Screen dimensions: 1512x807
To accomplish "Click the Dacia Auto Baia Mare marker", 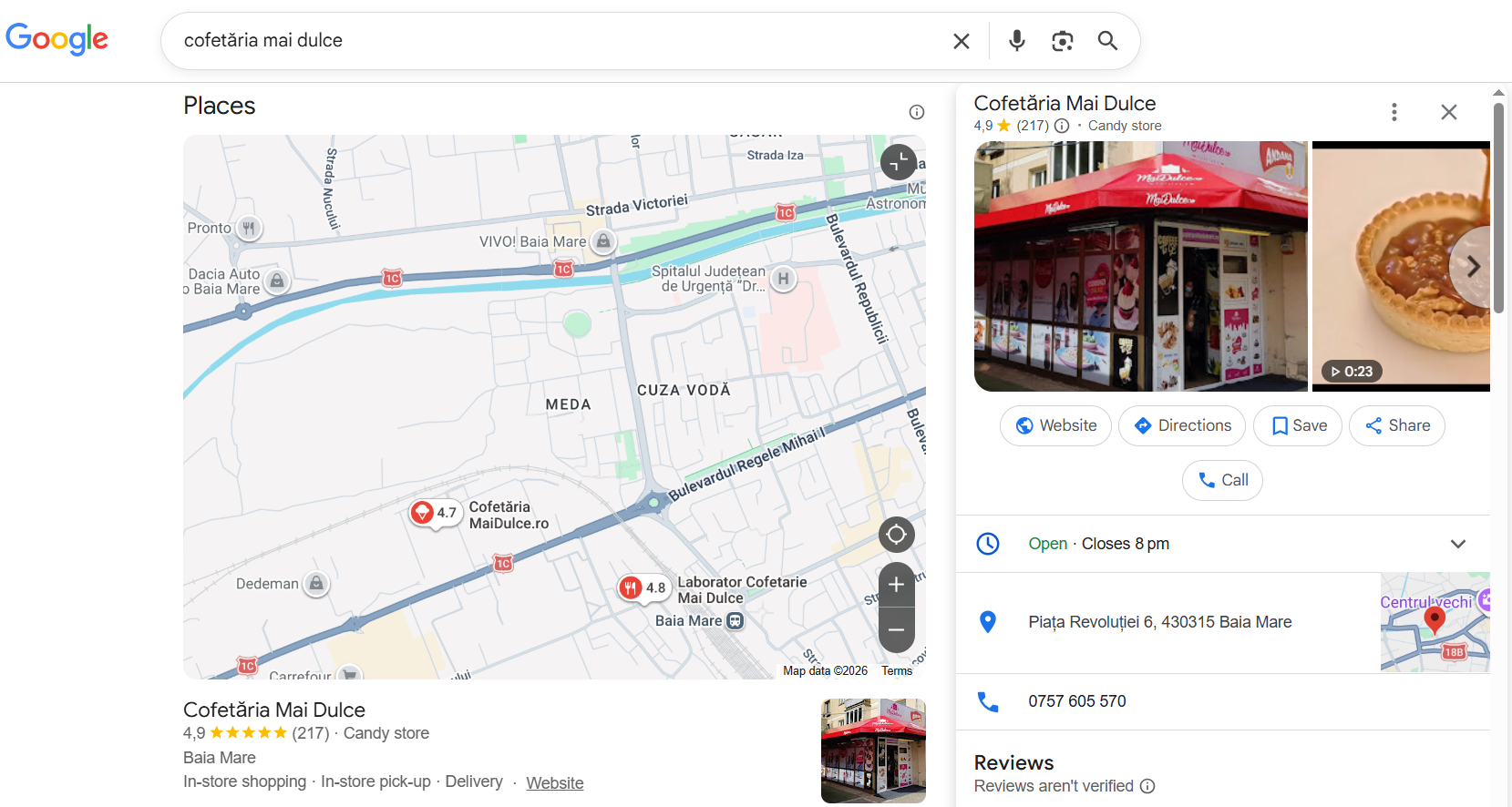I will coord(277,281).
